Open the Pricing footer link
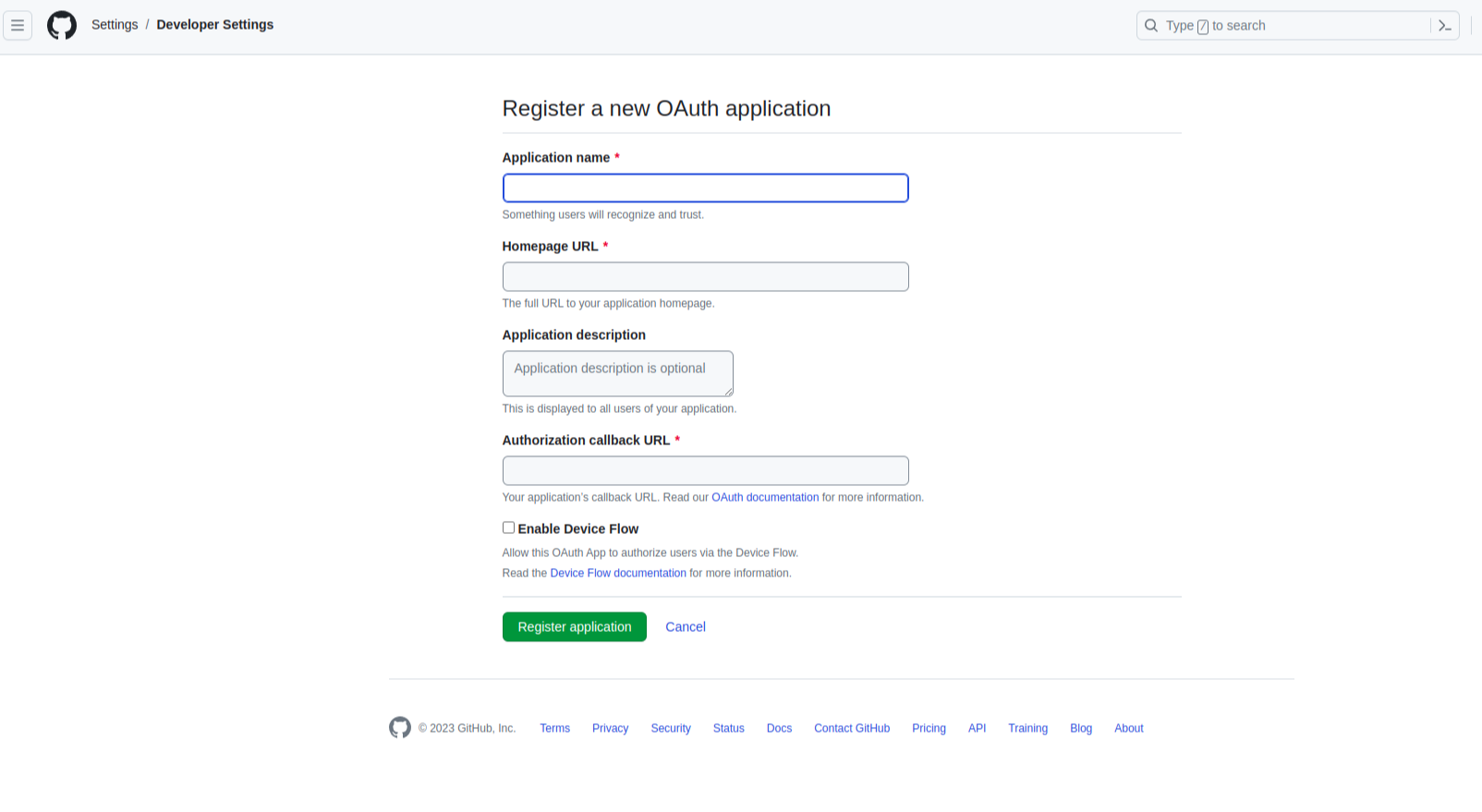This screenshot has width=1482, height=812. click(x=929, y=729)
